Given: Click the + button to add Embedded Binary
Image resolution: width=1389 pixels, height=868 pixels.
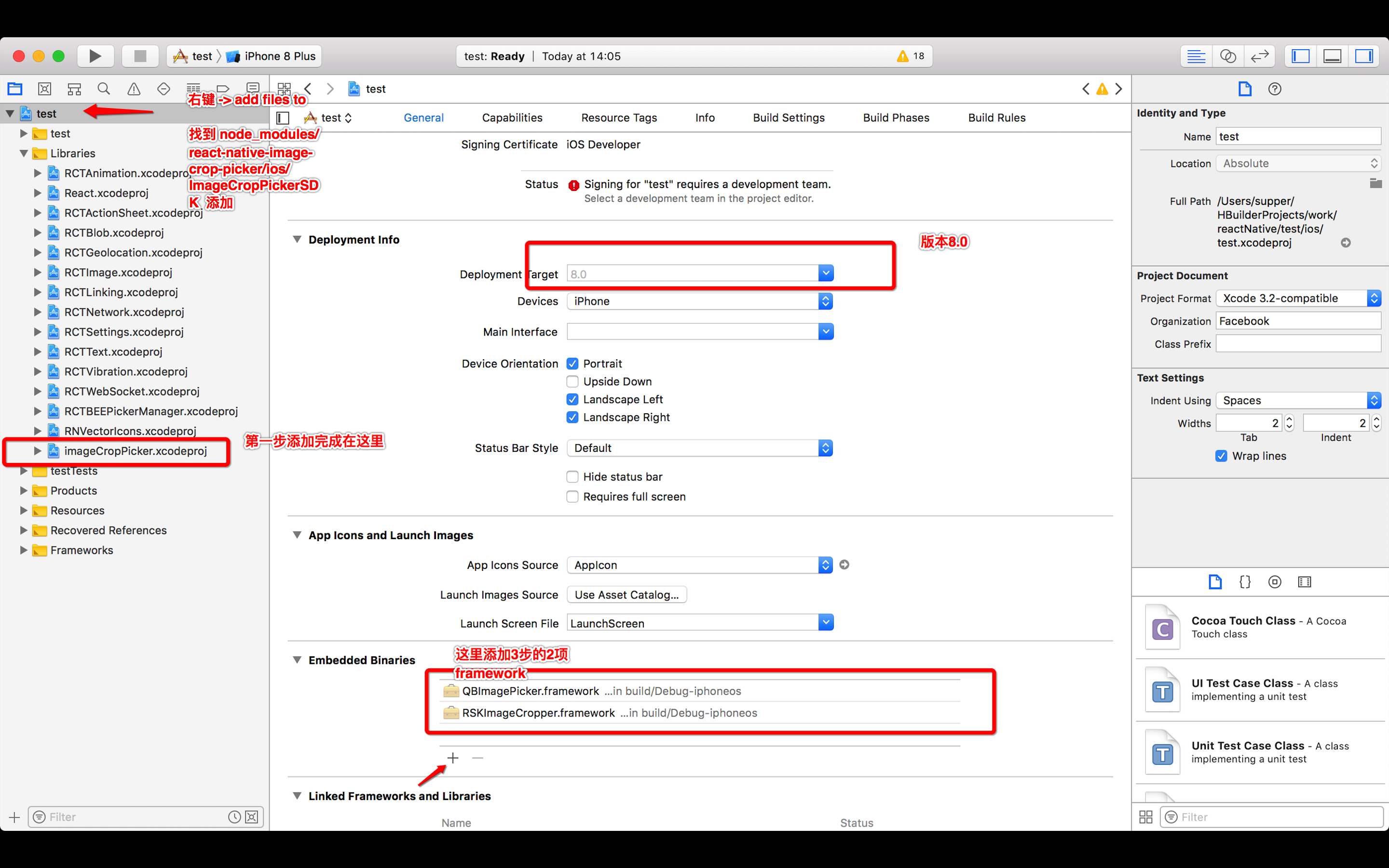Looking at the screenshot, I should point(452,758).
